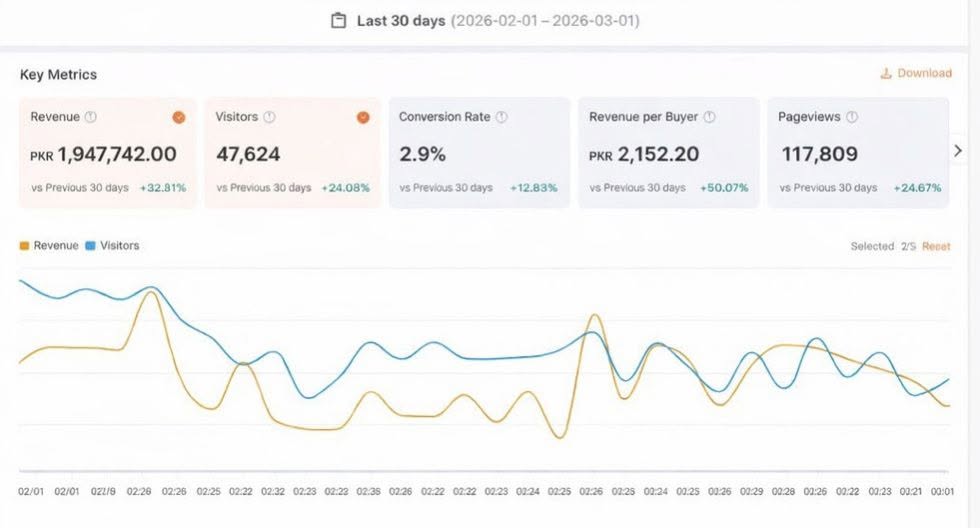Click the 117,809 pageviews value
This screenshot has height=528, width=980.
tap(820, 154)
